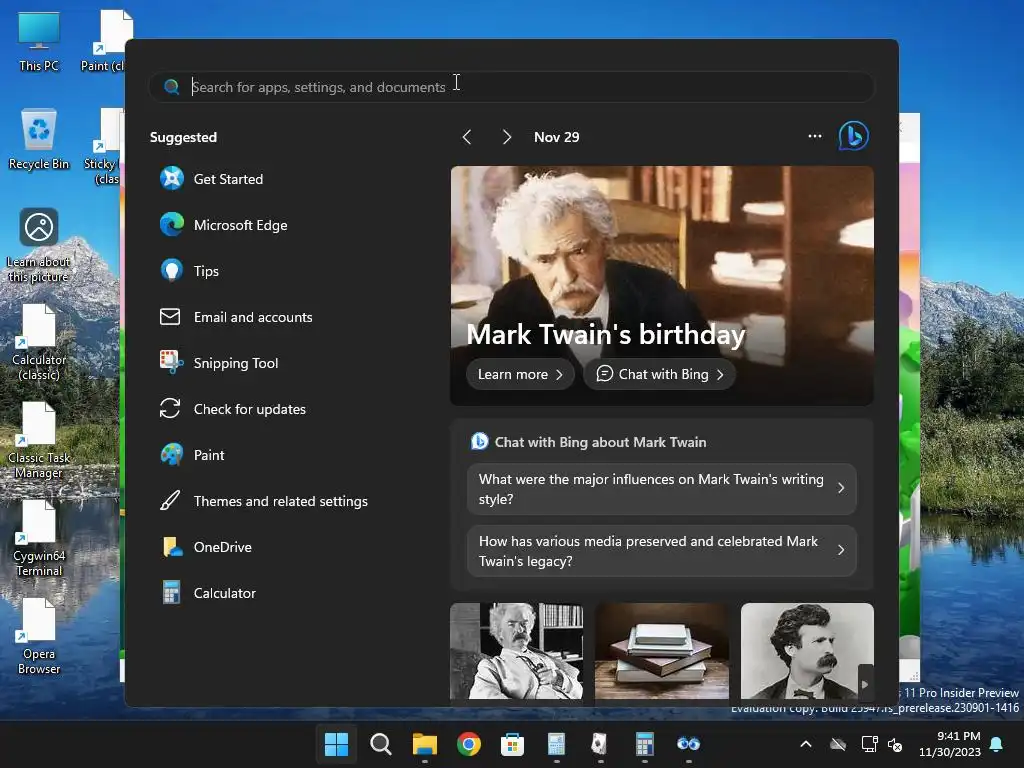
Task: Select Calculator (classic) desktop shortcut
Action: pyautogui.click(x=39, y=343)
